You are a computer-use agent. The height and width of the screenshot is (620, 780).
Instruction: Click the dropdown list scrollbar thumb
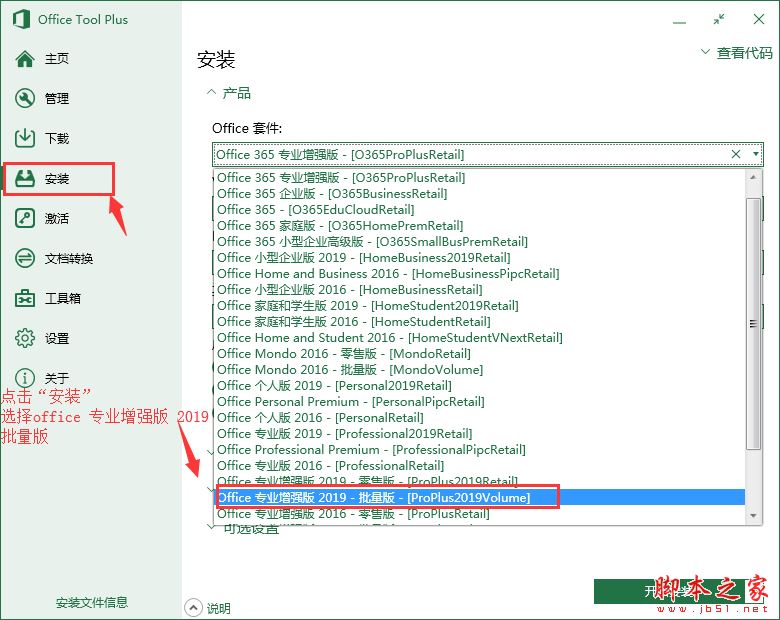click(753, 323)
